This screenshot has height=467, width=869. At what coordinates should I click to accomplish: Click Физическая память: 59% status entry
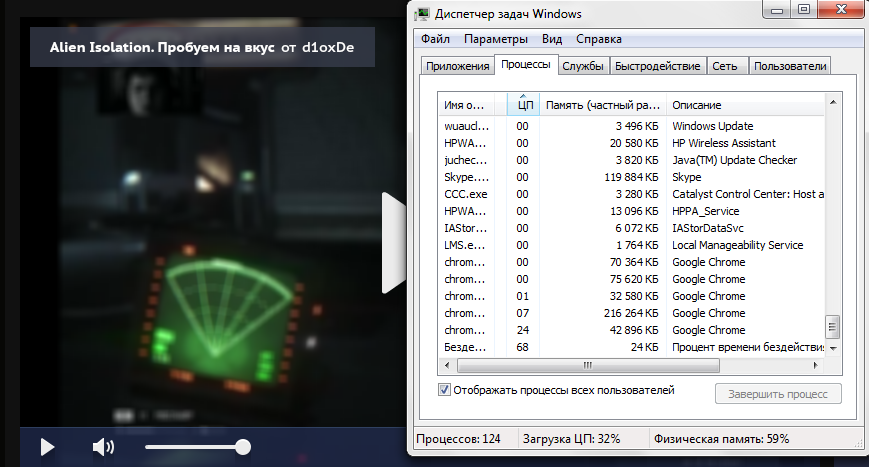coord(721,439)
